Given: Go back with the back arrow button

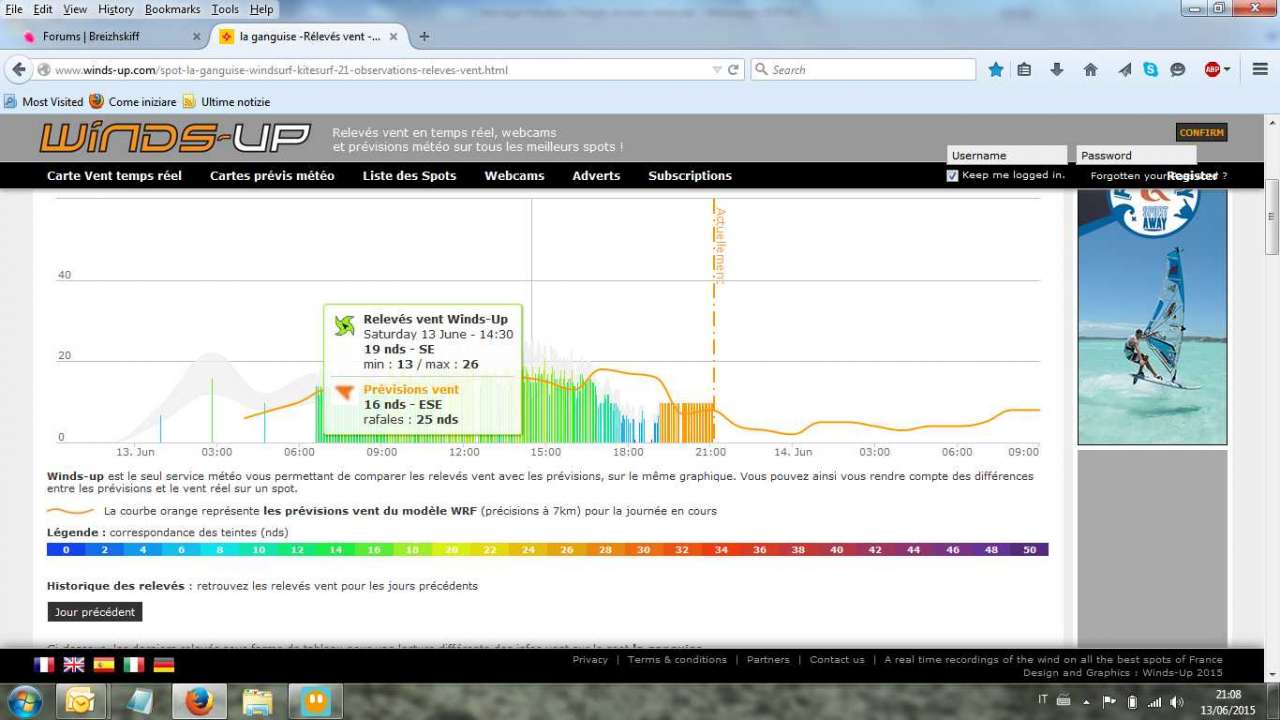Looking at the screenshot, I should point(19,70).
